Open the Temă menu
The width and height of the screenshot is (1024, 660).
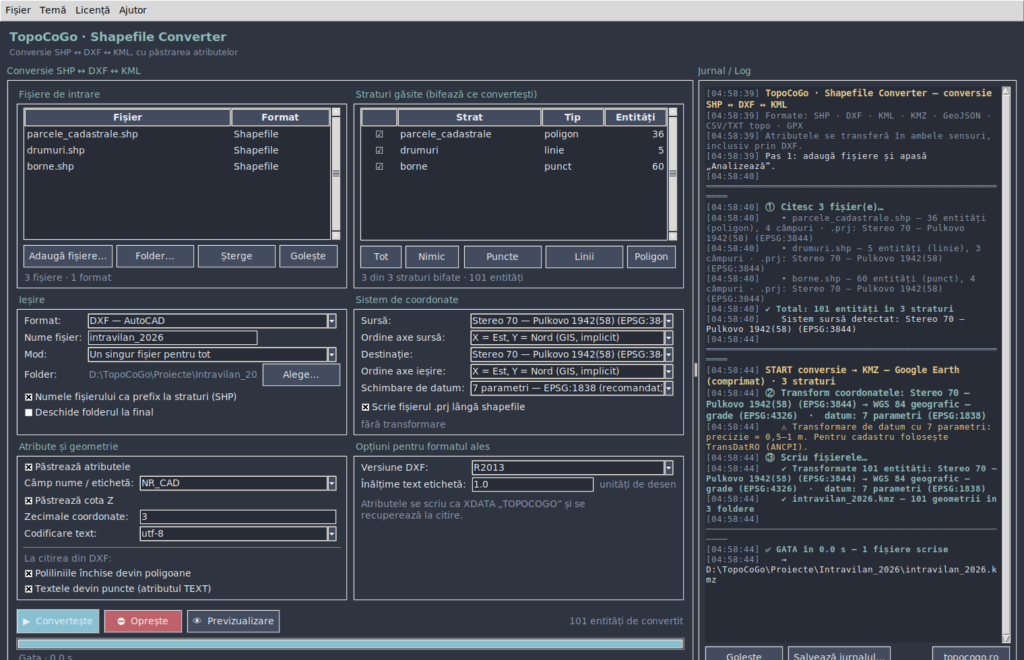[x=52, y=10]
